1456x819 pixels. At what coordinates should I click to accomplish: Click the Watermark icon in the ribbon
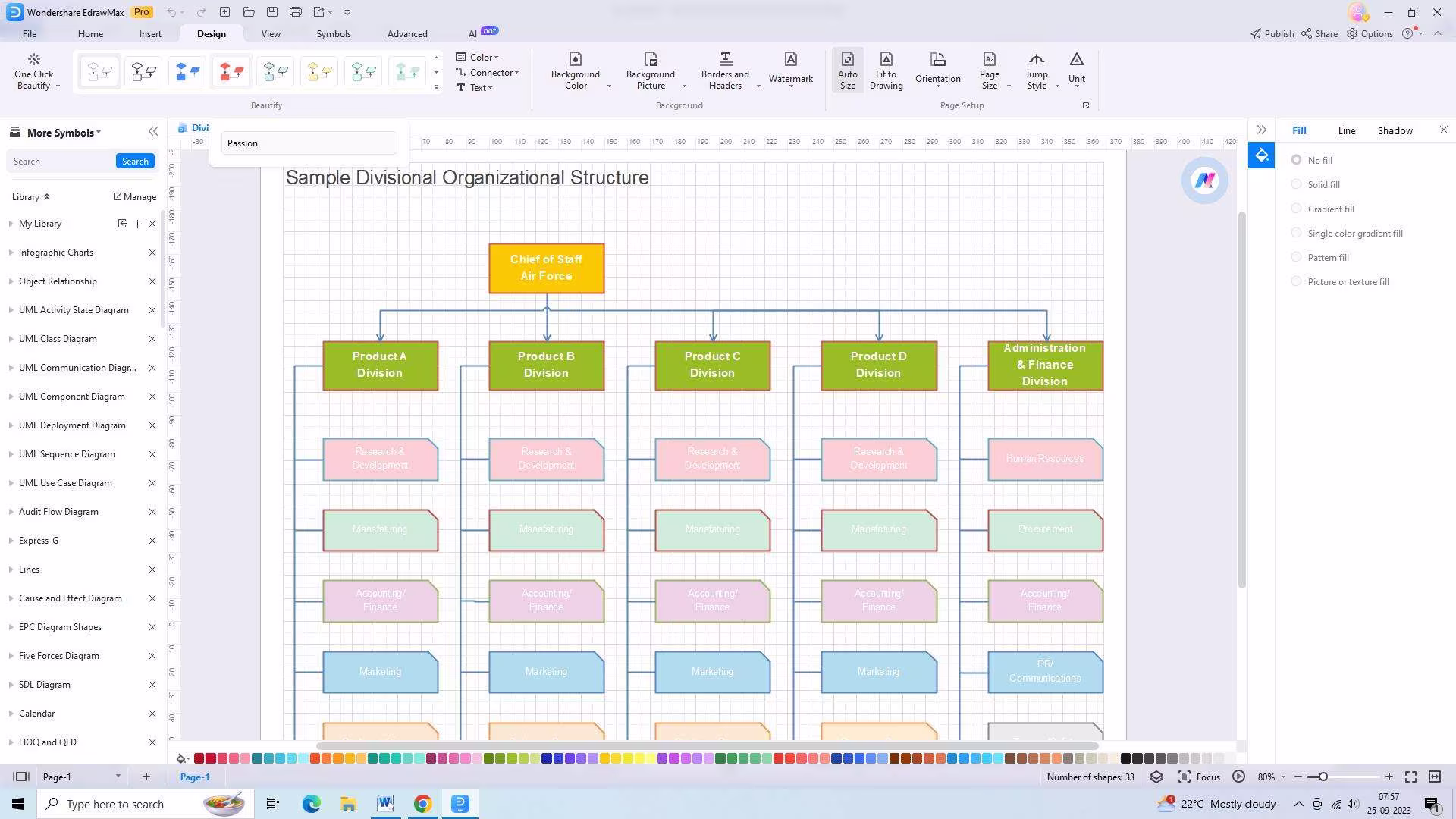[x=790, y=60]
